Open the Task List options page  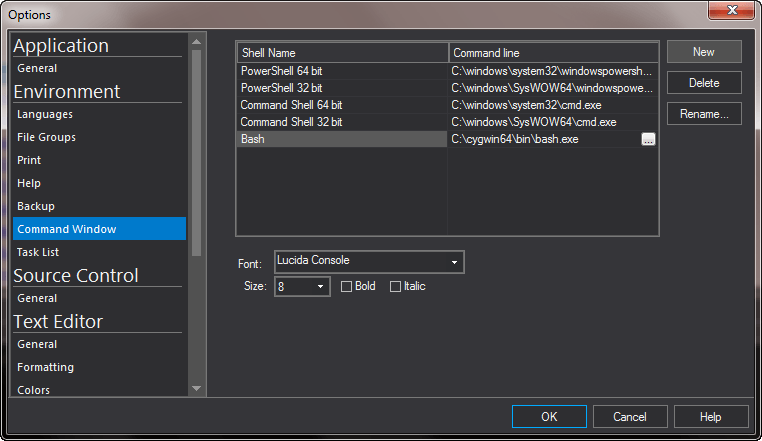click(99, 252)
